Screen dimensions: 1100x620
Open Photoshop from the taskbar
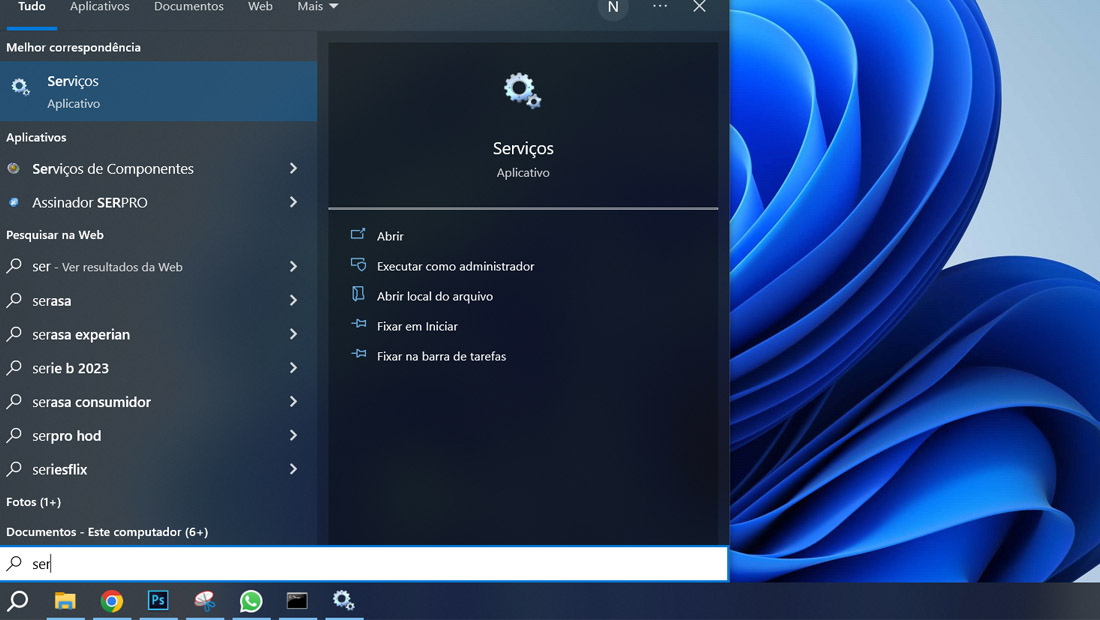pos(158,600)
